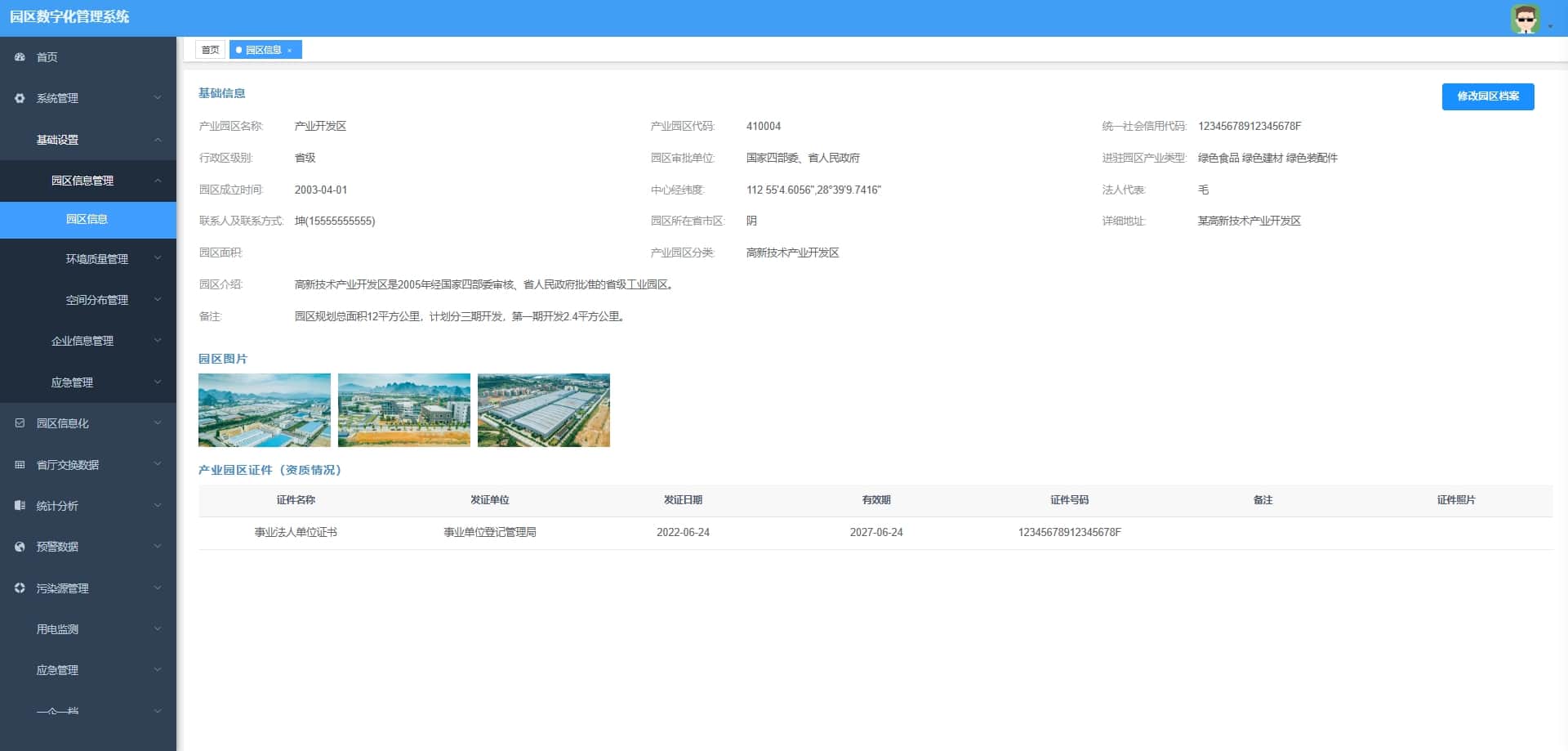
Task: Click the 统一社会信用代码 value in 基础信息
Action: point(1249,127)
